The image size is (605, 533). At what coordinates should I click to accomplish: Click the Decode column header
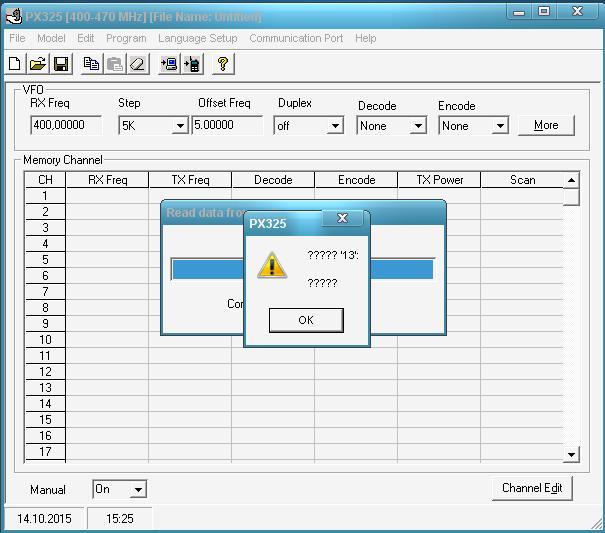[273, 180]
